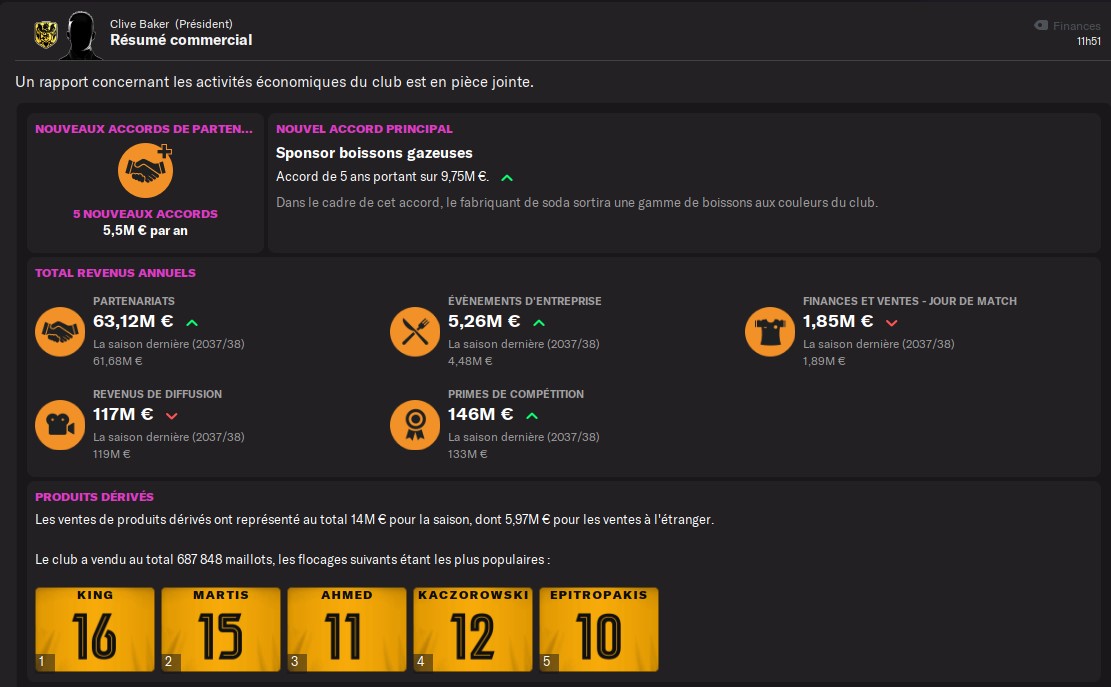
Task: Click the 1,85M € match day value
Action: 838,322
